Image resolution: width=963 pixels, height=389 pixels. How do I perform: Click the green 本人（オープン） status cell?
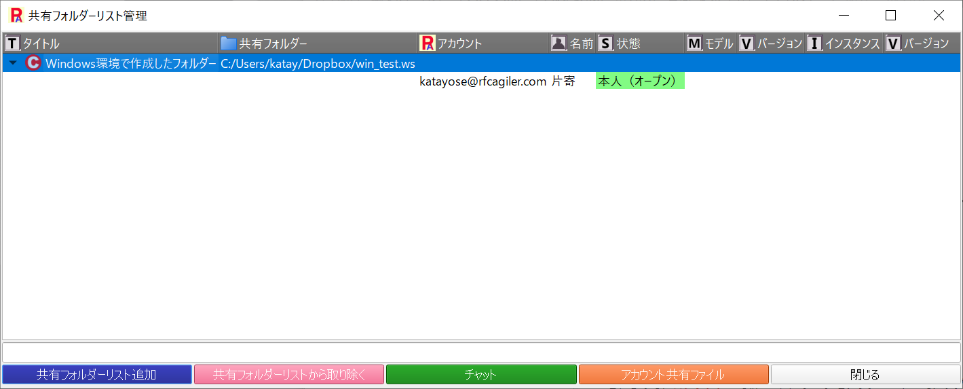click(x=640, y=81)
